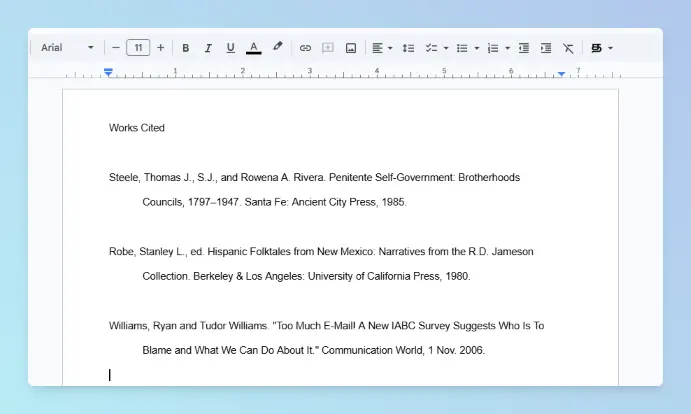
Task: Insert an image with the picture icon
Action: (x=351, y=48)
